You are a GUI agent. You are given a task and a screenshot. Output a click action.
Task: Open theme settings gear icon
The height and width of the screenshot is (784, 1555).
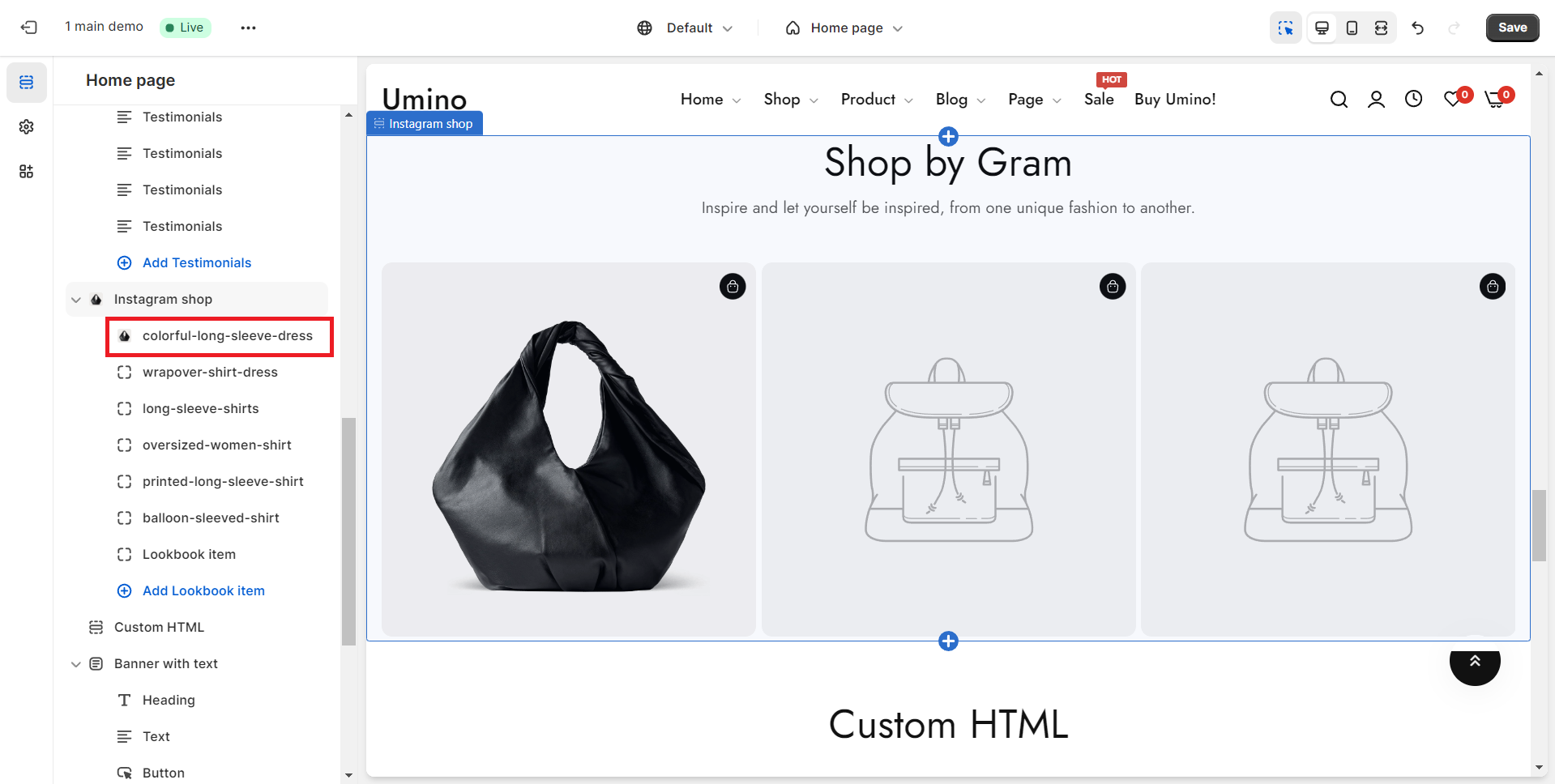pos(27,127)
